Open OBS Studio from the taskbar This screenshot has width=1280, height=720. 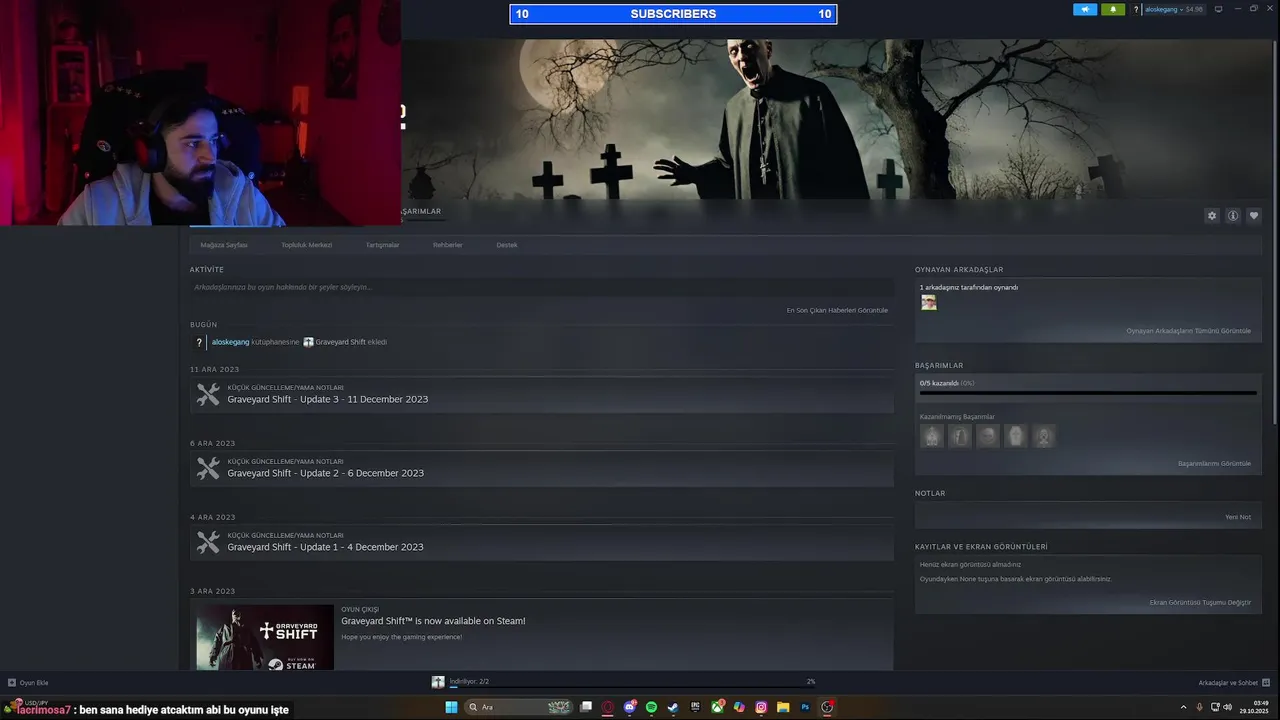point(827,707)
